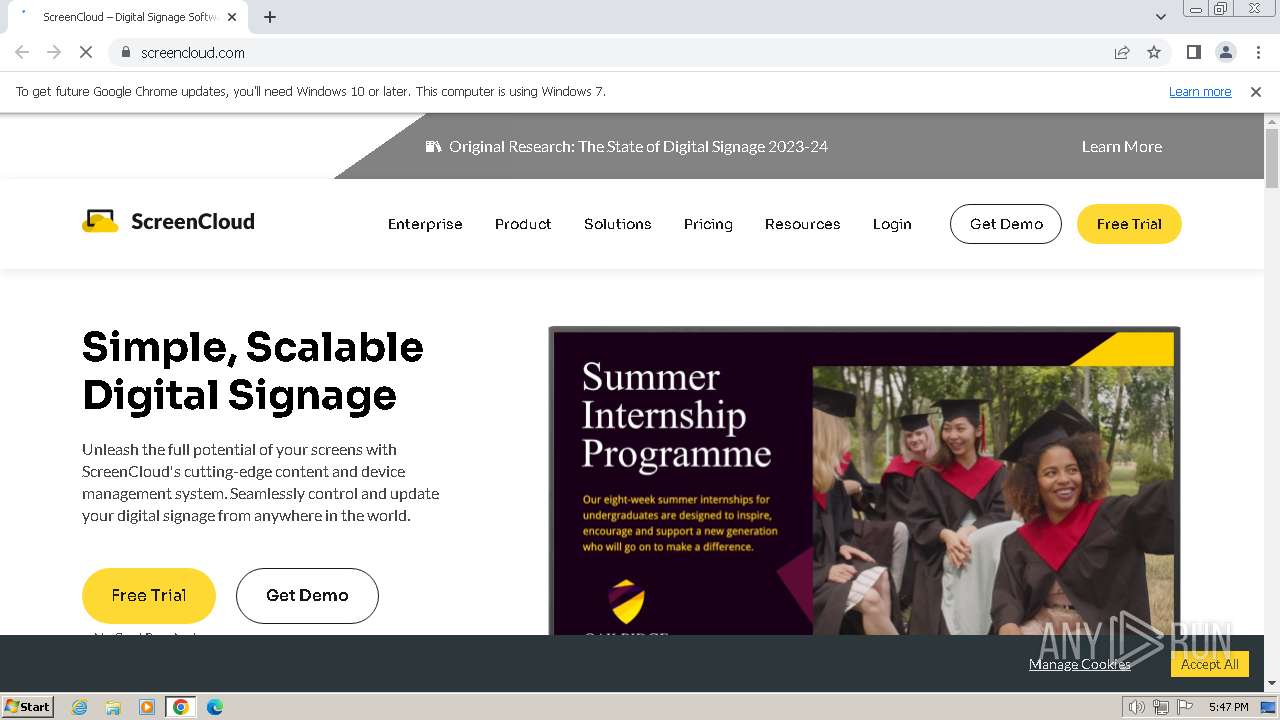1280x720 pixels.
Task: Close the ScreenCloud tab
Action: pyautogui.click(x=232, y=17)
